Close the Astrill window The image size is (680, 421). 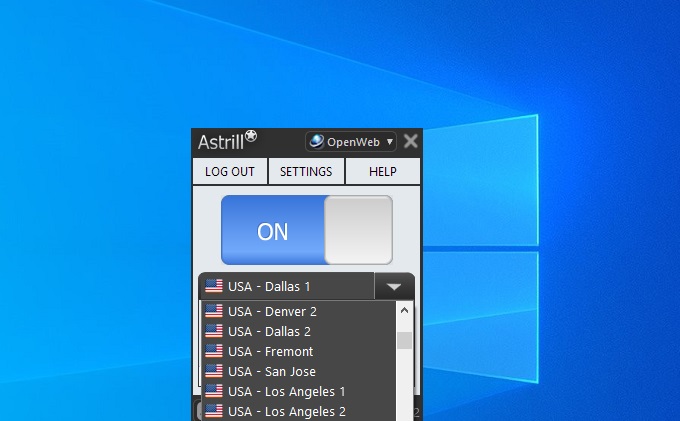click(410, 141)
